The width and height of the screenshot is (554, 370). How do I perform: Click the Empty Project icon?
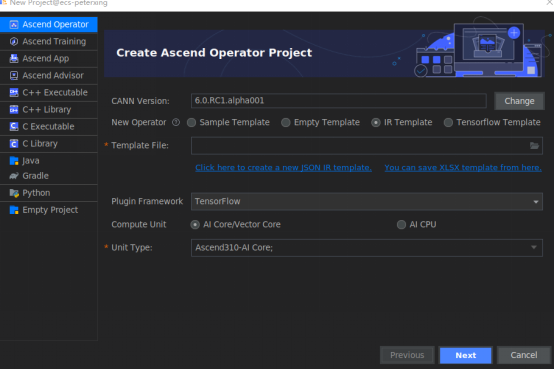click(x=14, y=210)
